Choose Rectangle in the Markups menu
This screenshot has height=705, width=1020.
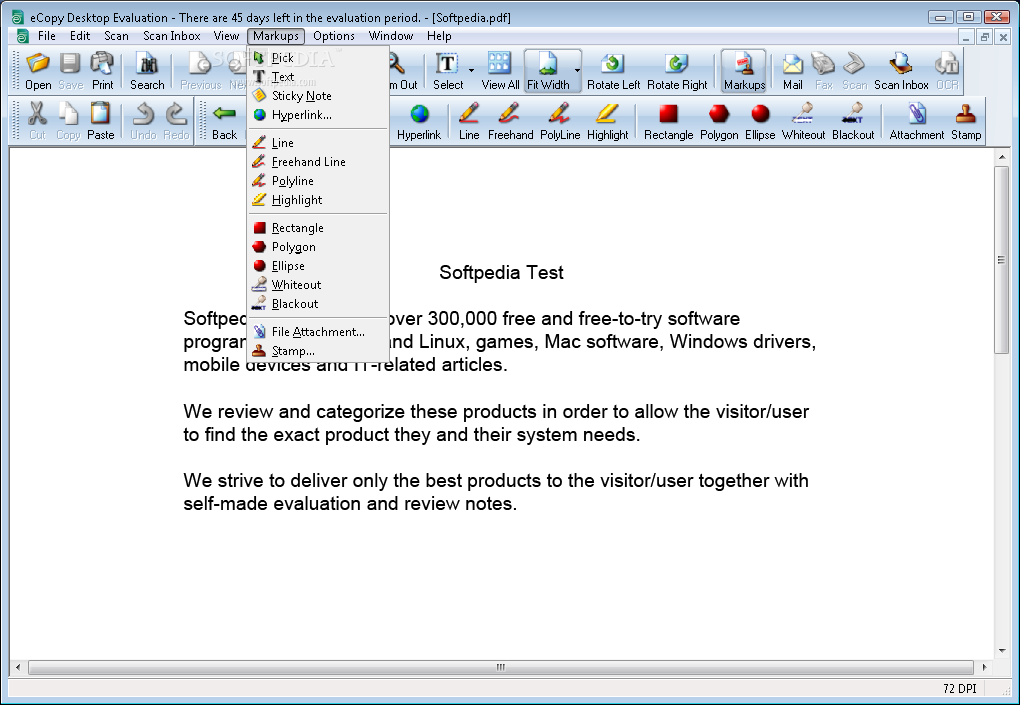(x=318, y=228)
